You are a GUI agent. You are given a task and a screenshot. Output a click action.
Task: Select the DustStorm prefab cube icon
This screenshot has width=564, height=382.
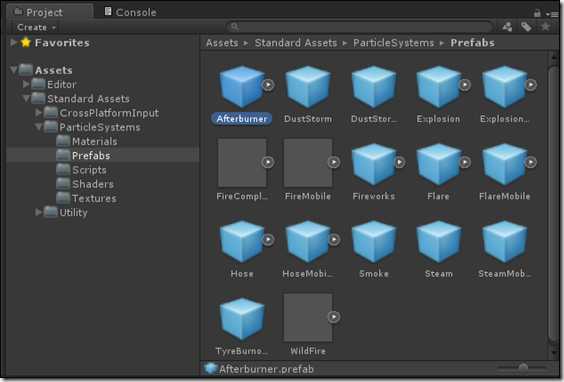[308, 86]
